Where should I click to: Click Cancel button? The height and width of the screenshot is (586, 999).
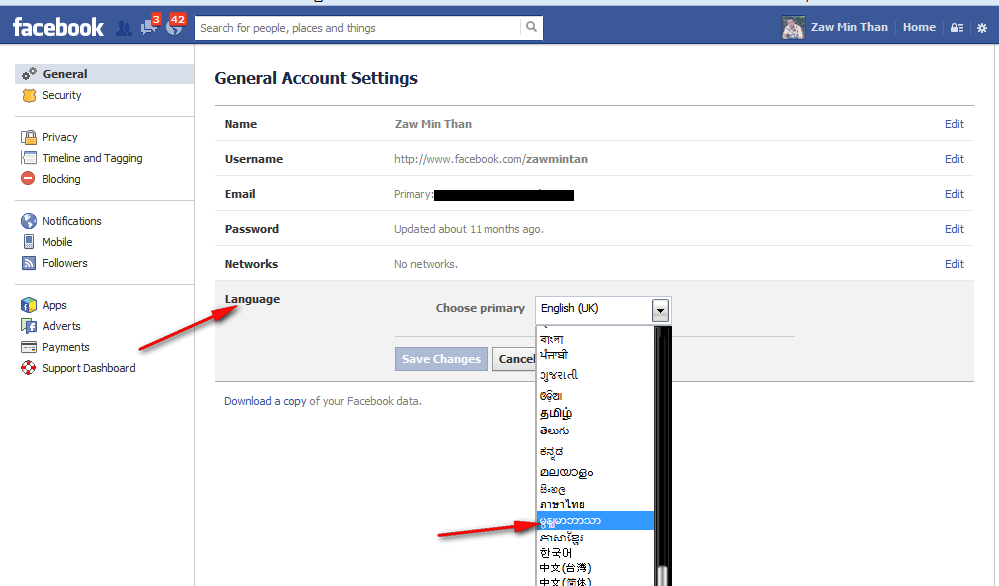click(x=515, y=359)
